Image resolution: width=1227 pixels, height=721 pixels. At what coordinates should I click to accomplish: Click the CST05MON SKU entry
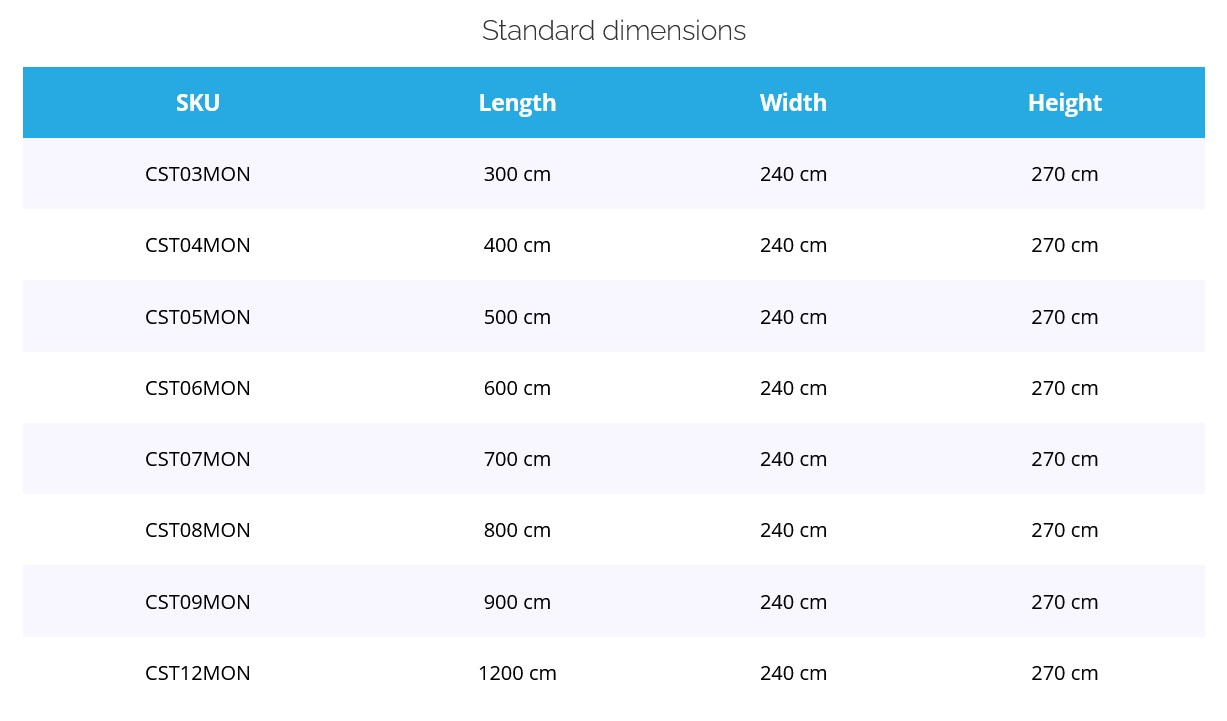198,317
